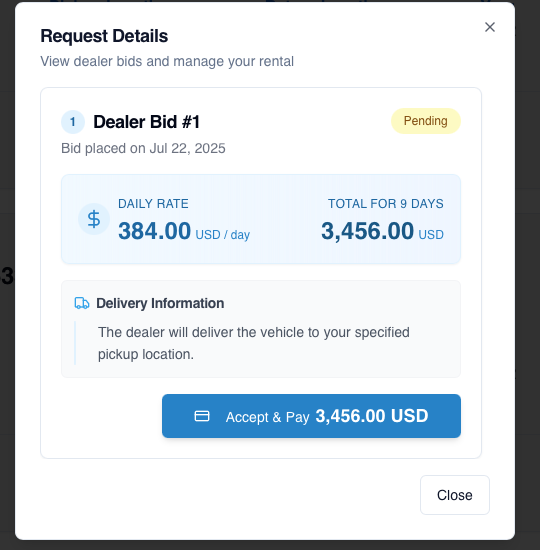
Task: Accept & Pay 3,456.00 USD
Action: pos(311,416)
